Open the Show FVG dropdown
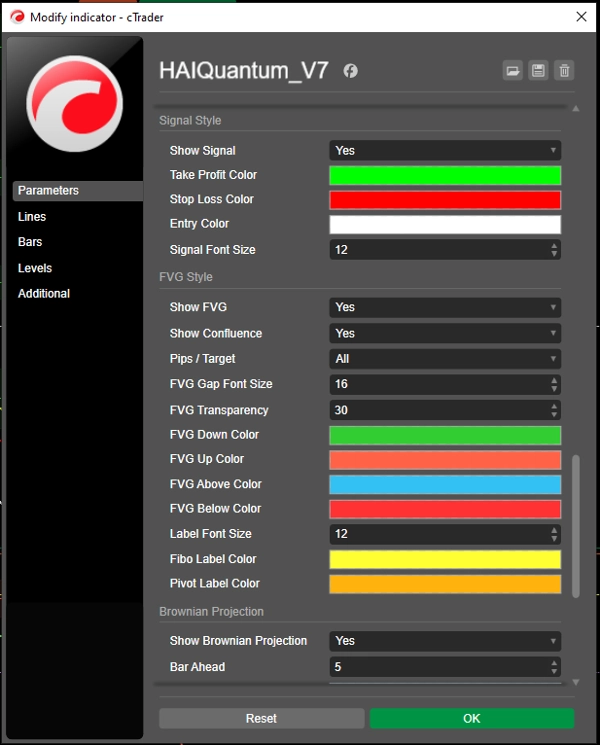This screenshot has width=600, height=745. (x=445, y=307)
